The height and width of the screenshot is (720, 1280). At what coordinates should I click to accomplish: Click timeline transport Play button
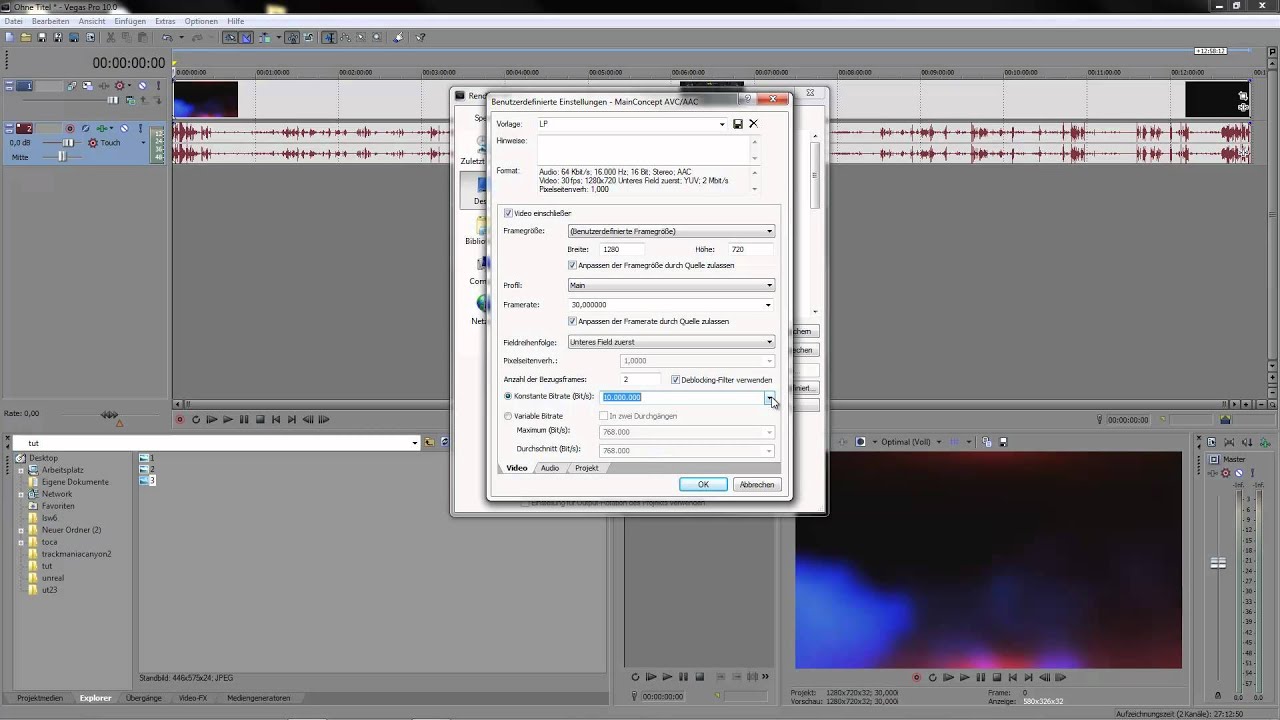click(228, 419)
